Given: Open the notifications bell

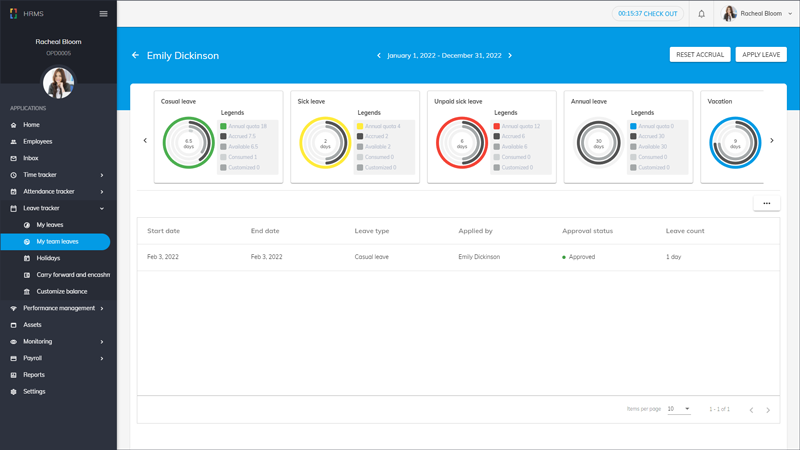Looking at the screenshot, I should [x=701, y=14].
